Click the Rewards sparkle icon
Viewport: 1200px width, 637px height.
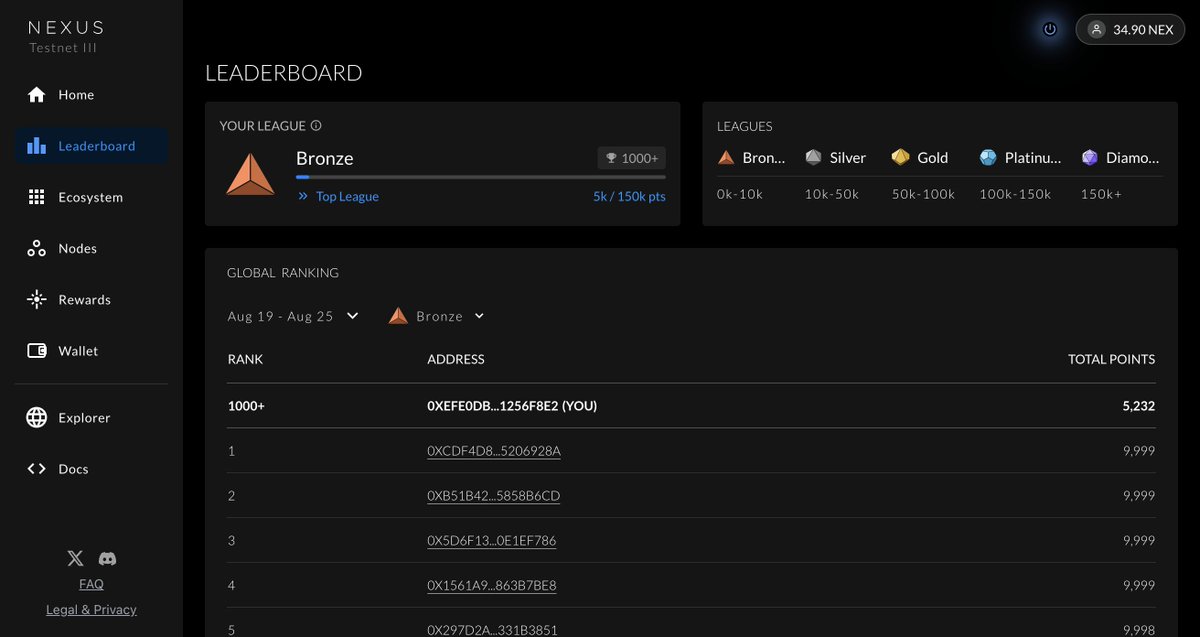point(37,300)
